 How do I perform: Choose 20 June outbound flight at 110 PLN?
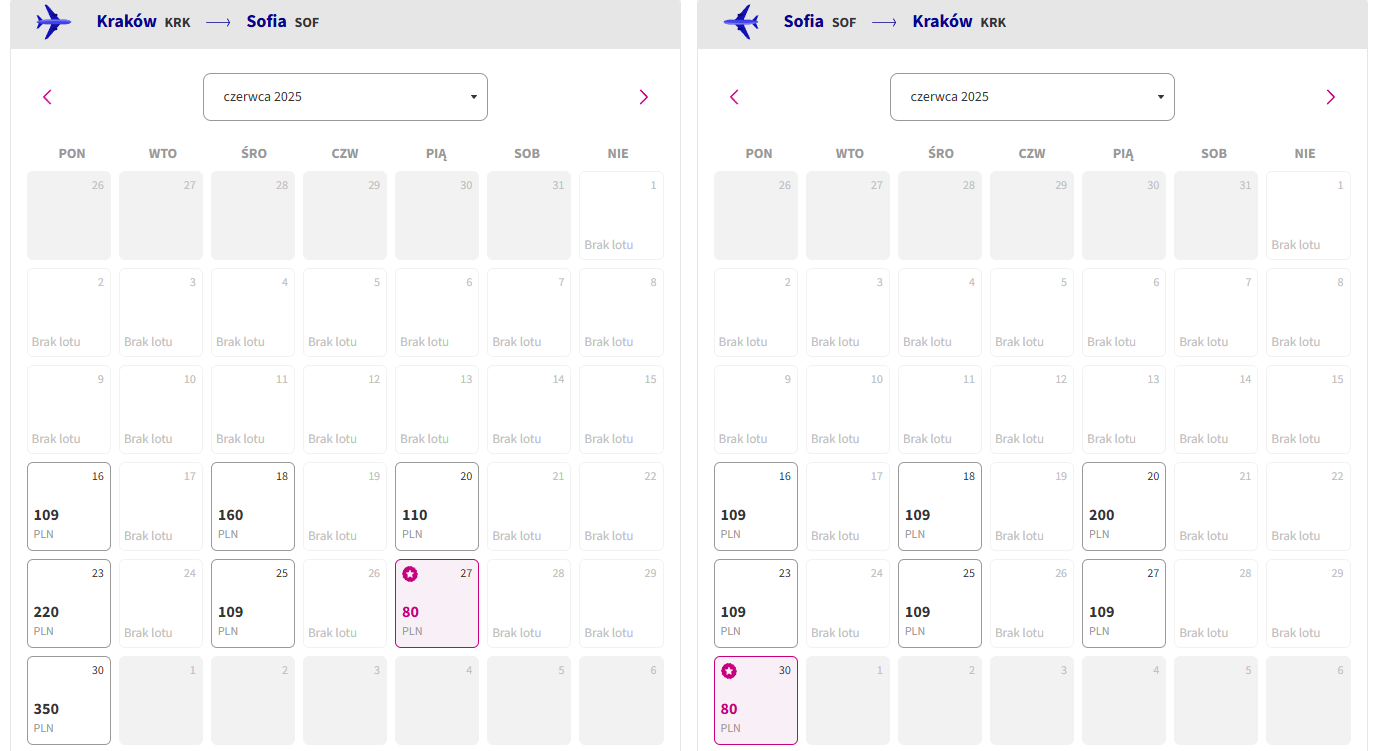click(x=437, y=506)
